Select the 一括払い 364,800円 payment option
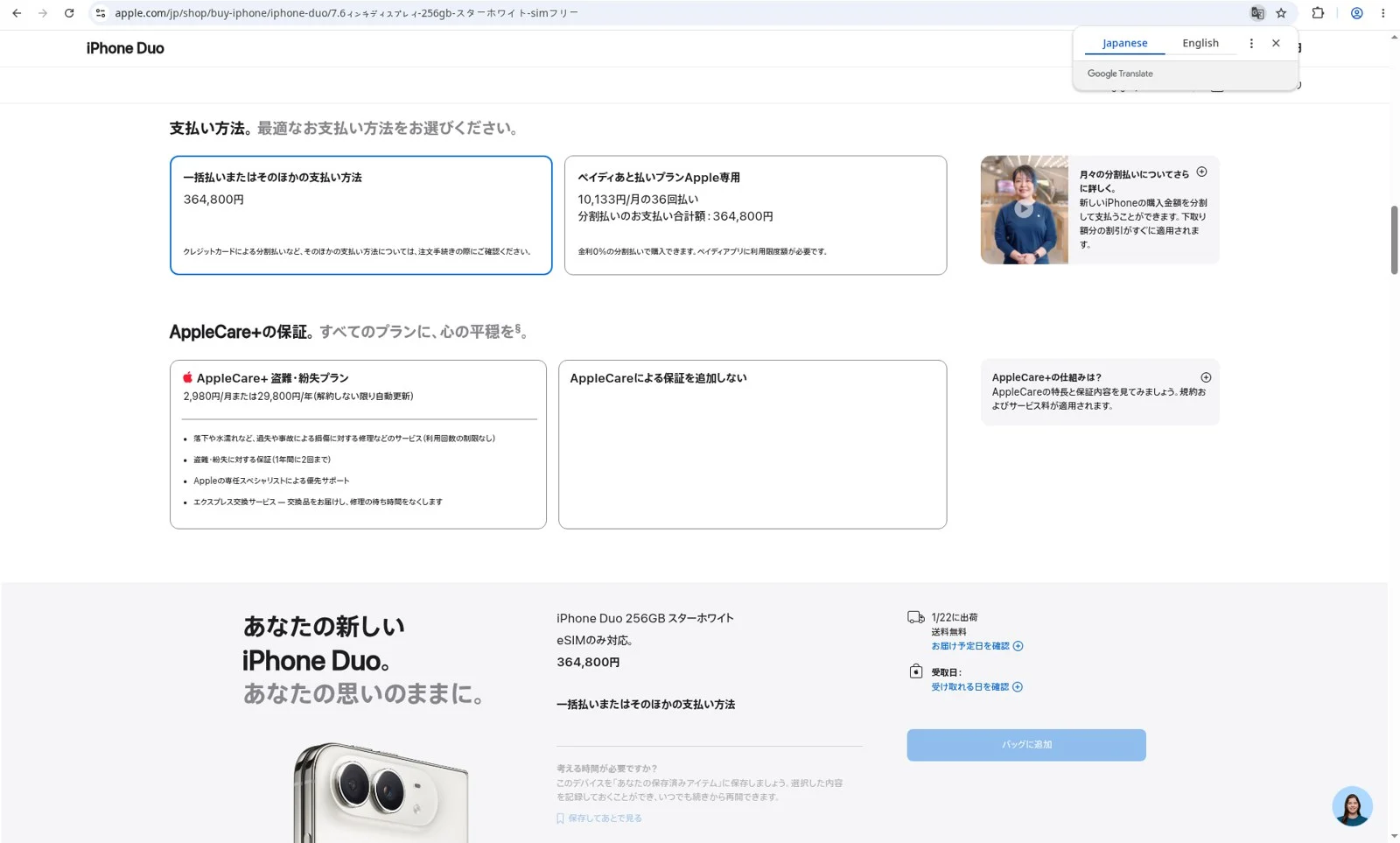 [360, 215]
